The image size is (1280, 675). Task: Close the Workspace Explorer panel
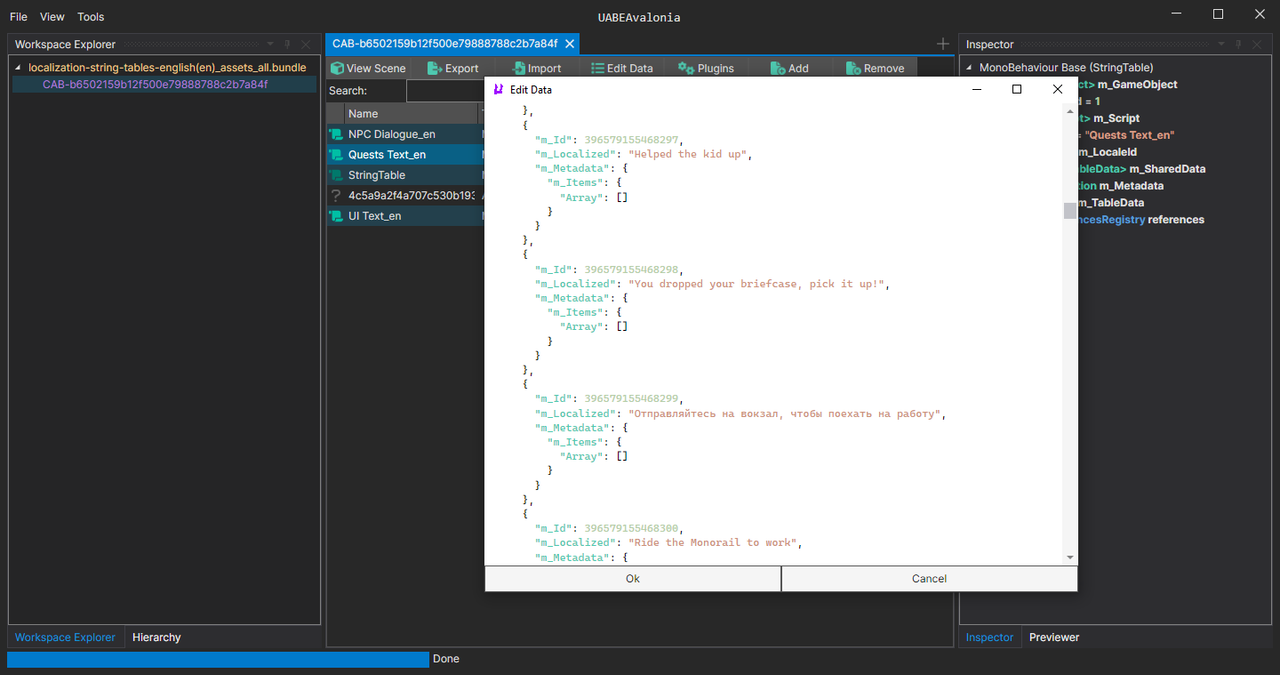pos(306,45)
